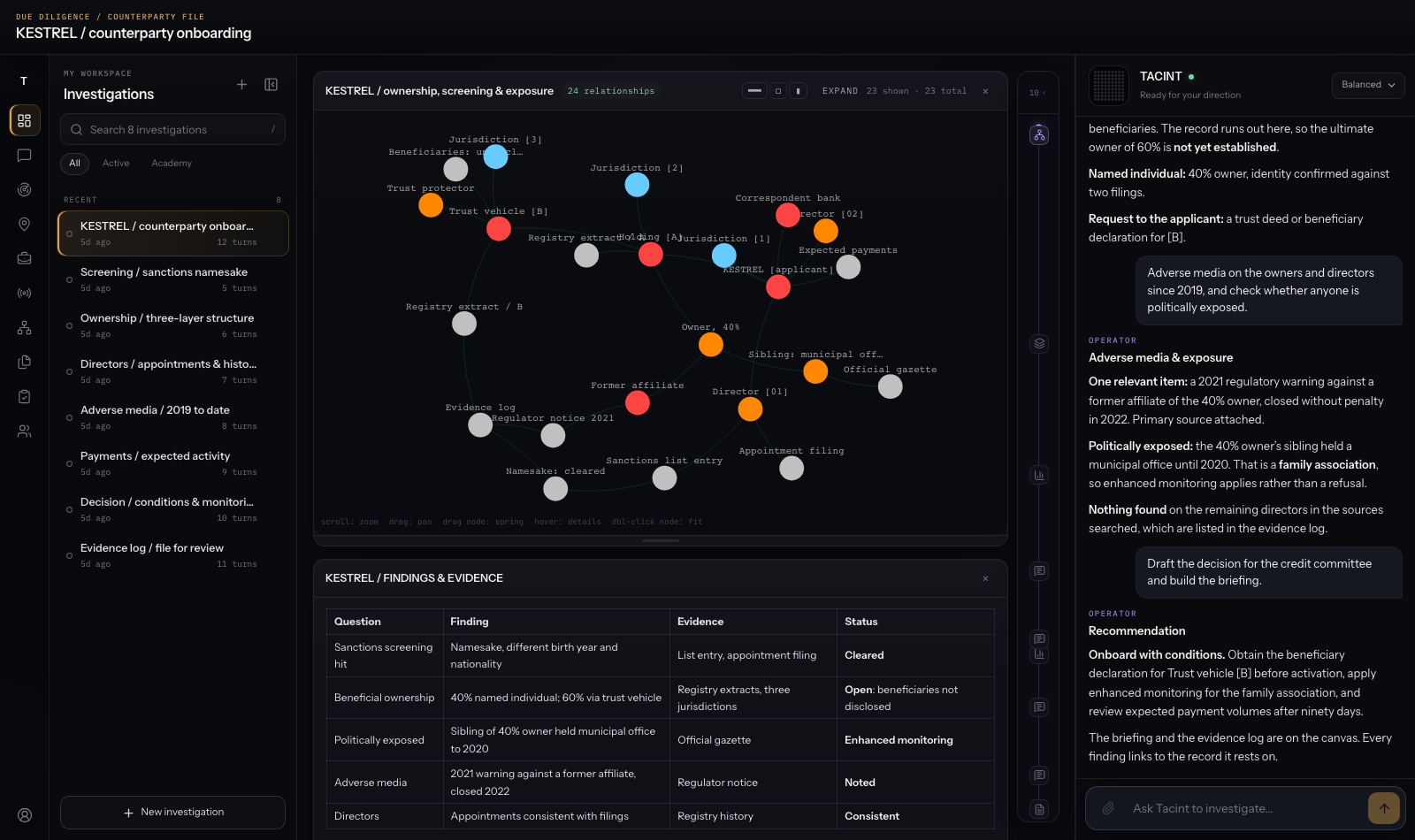Screen dimensions: 1415x840
Task: Select the wide layout button in graph header
Action: coord(754,91)
